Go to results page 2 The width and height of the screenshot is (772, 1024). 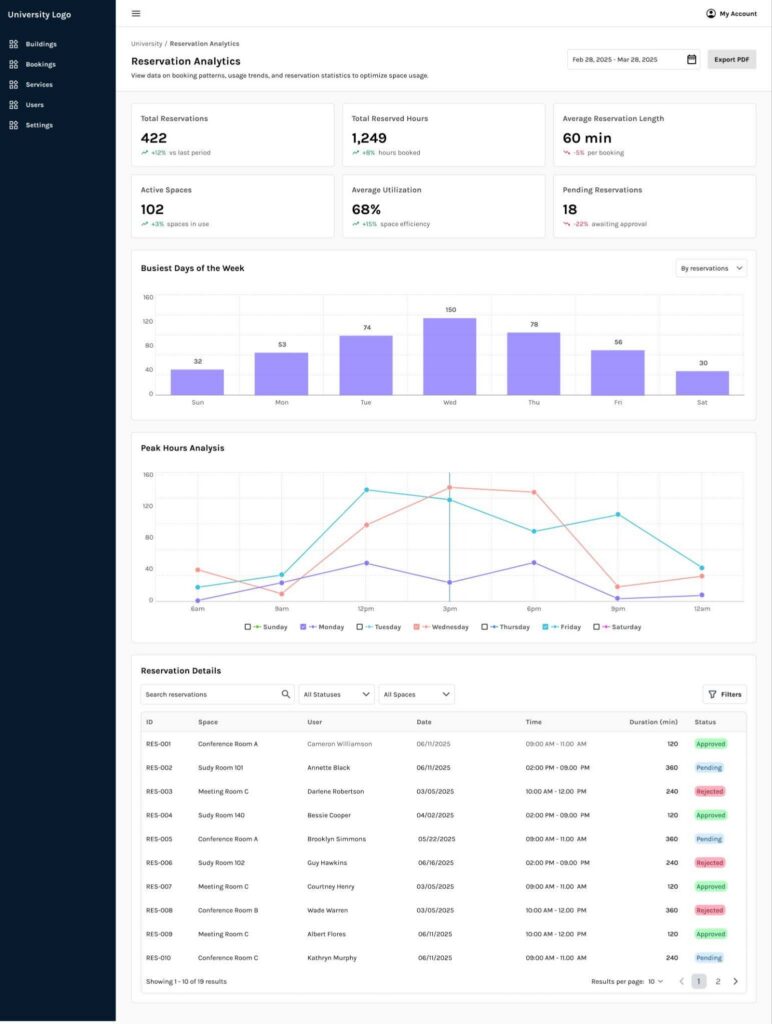click(718, 981)
